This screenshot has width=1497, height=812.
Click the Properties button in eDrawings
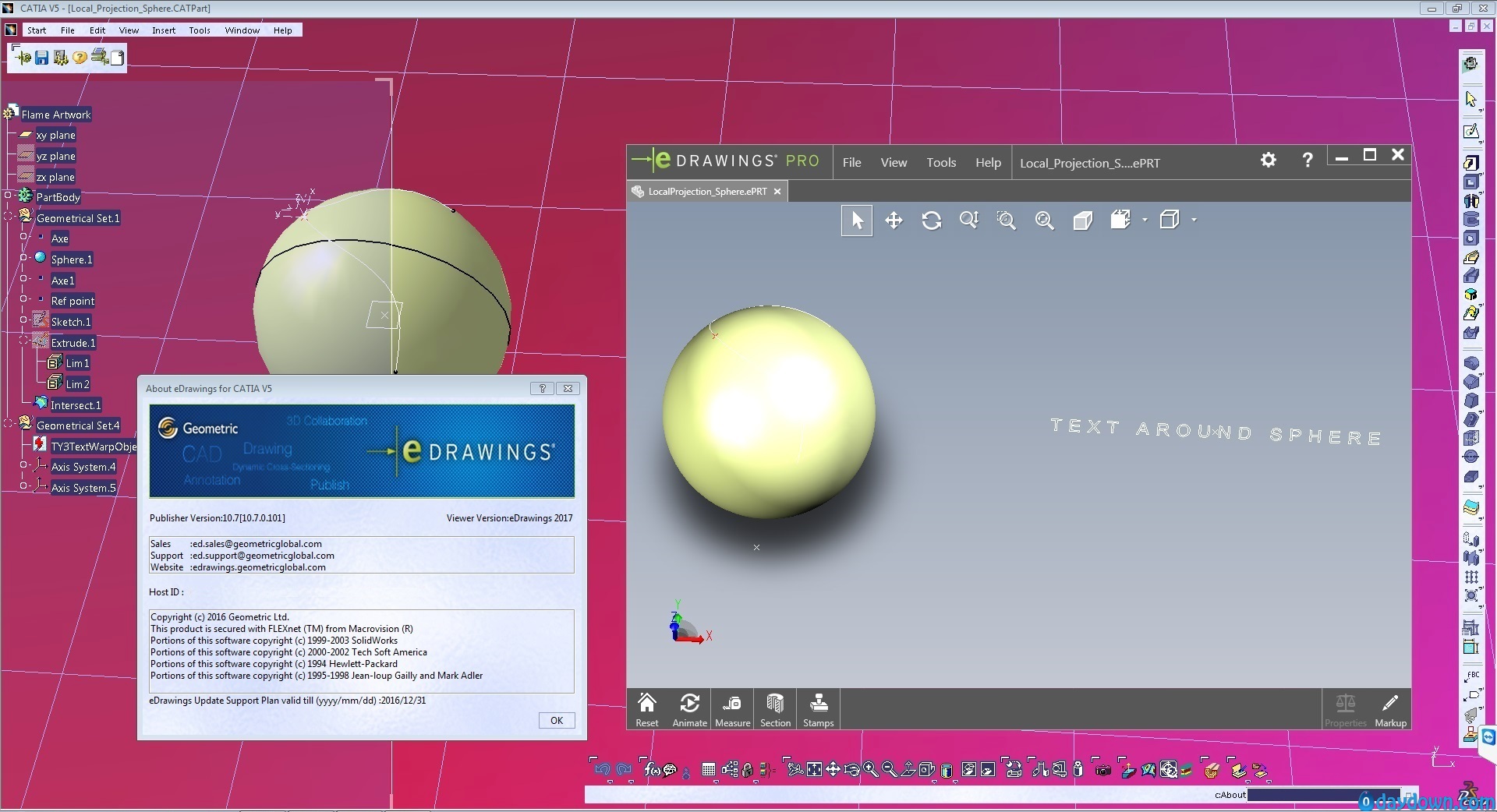coord(1345,709)
